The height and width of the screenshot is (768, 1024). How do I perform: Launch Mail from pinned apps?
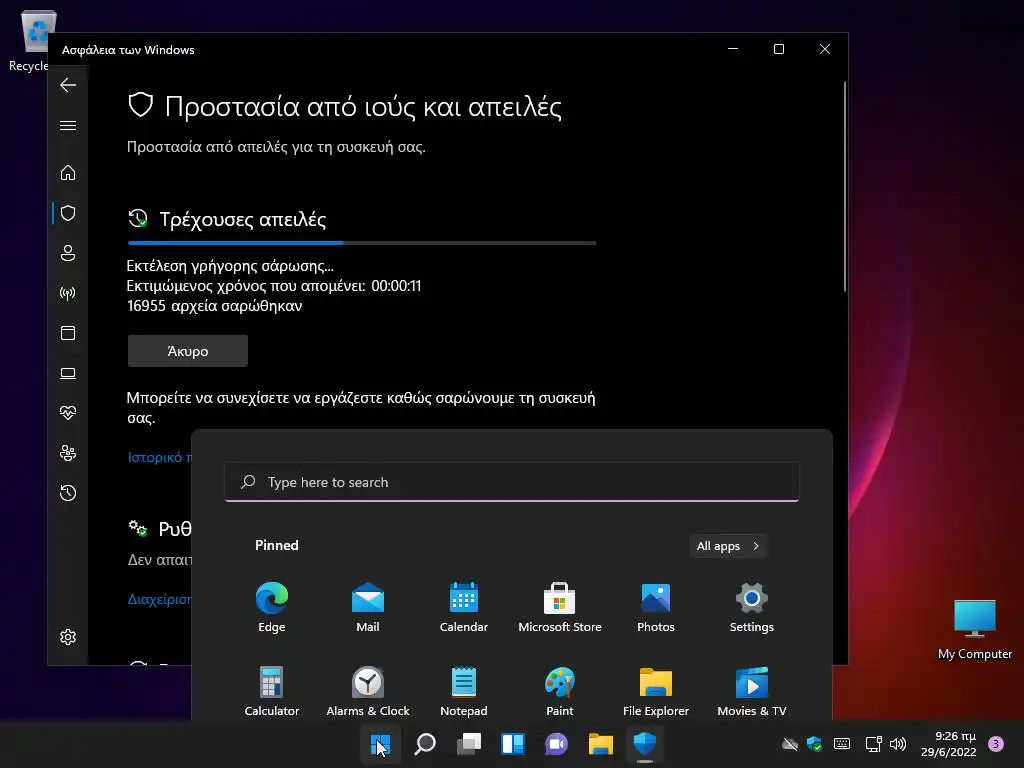[x=368, y=607]
